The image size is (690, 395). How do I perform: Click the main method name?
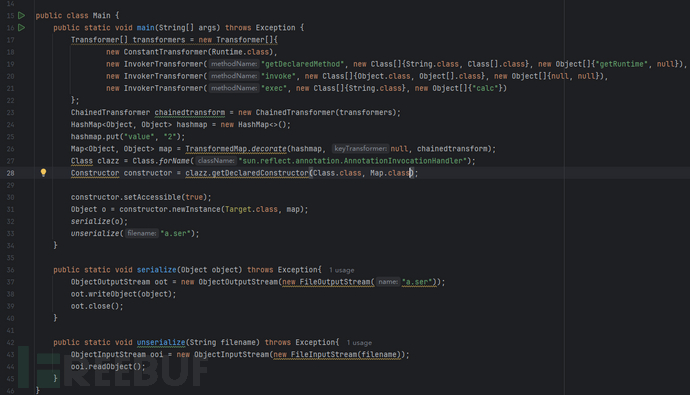pyautogui.click(x=146, y=28)
